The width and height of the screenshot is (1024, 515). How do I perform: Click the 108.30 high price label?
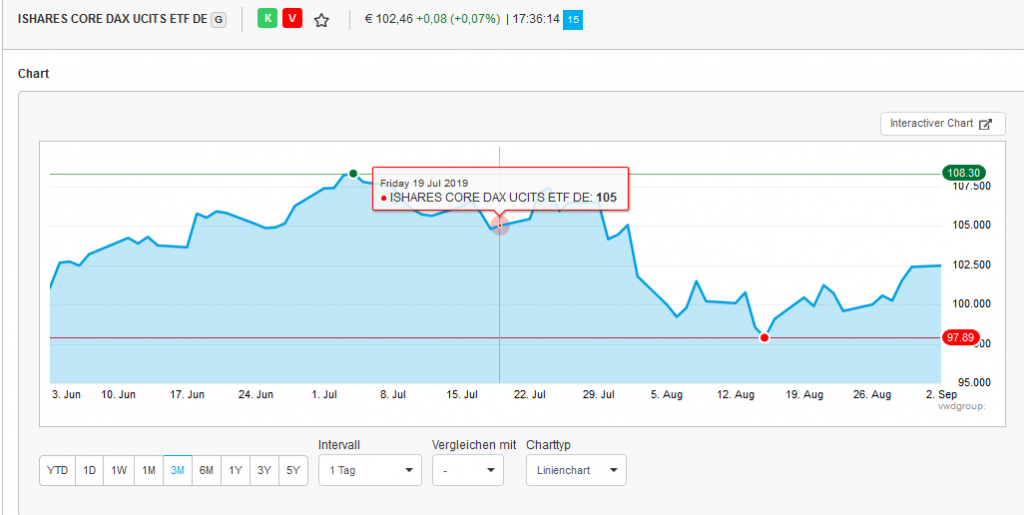pos(960,173)
